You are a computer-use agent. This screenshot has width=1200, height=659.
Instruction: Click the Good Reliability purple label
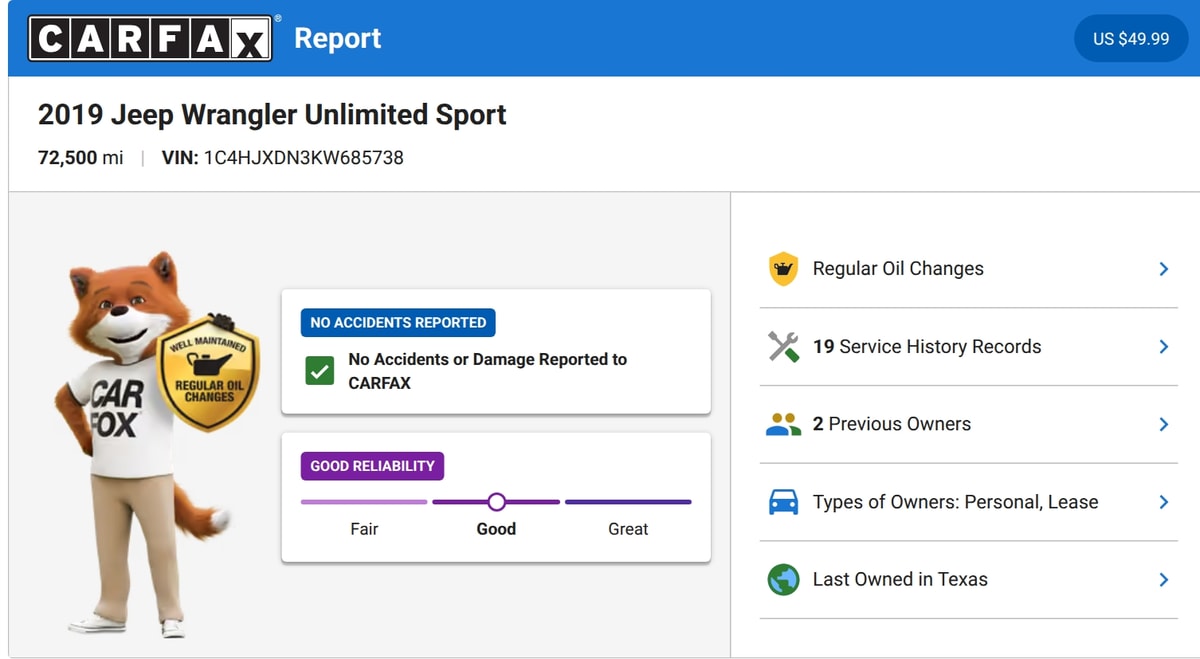tap(372, 466)
